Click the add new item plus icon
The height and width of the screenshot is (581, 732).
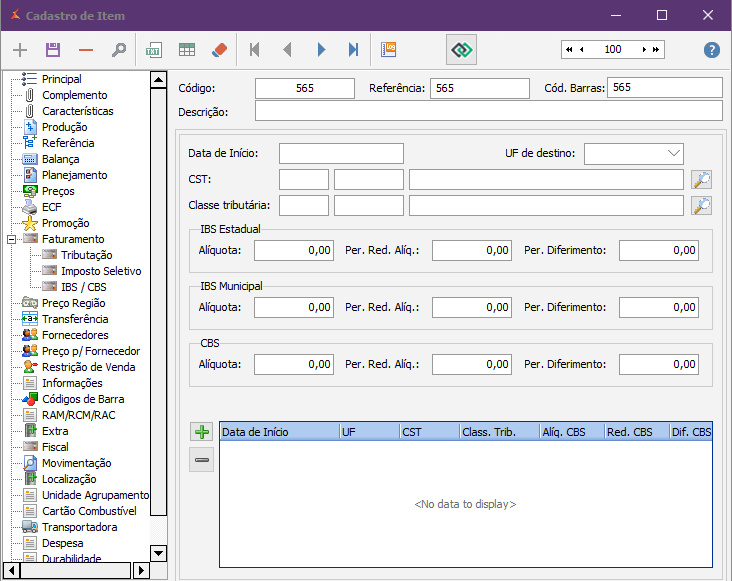(20, 50)
